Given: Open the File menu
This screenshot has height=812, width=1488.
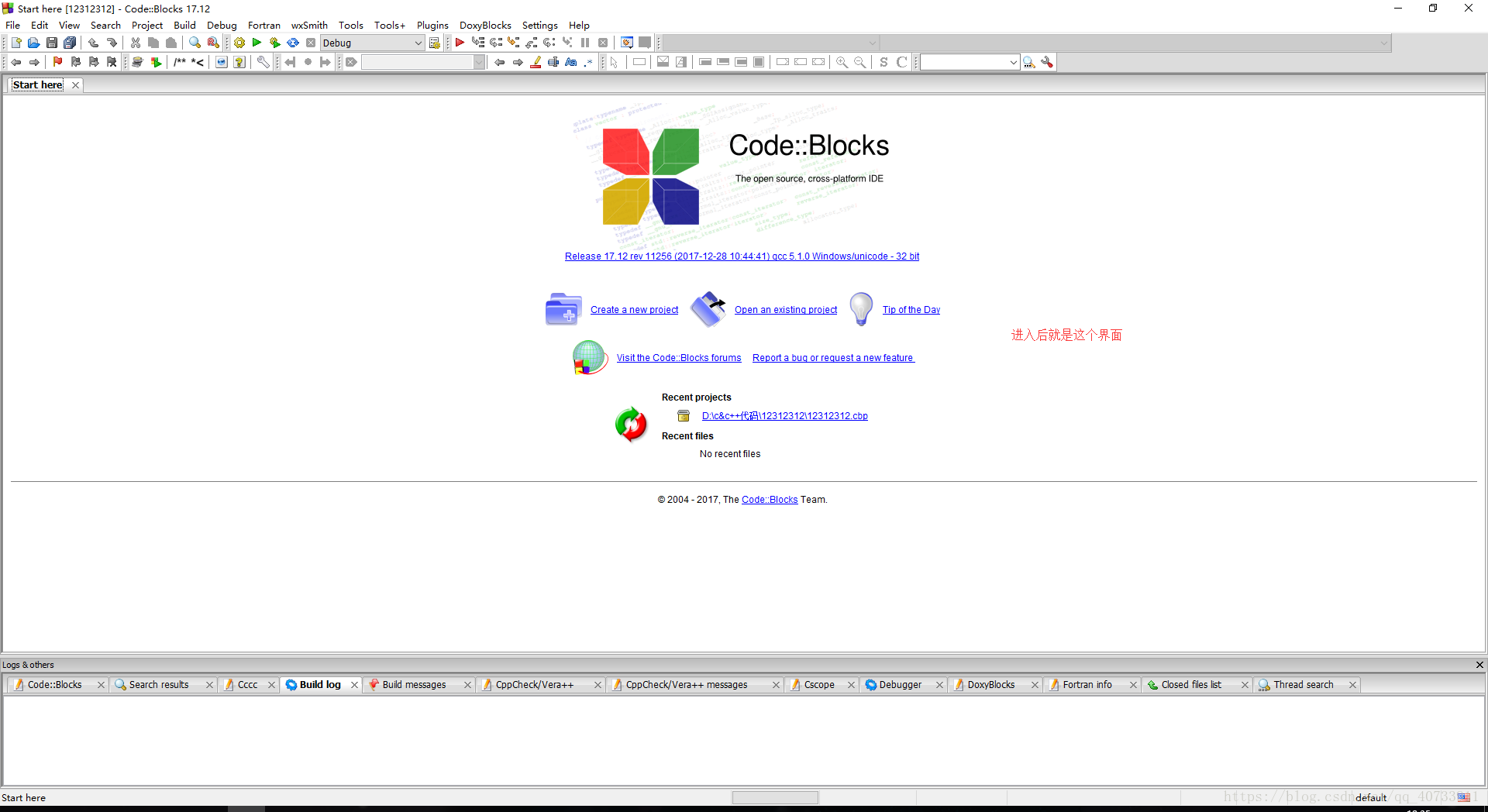Looking at the screenshot, I should click(13, 25).
